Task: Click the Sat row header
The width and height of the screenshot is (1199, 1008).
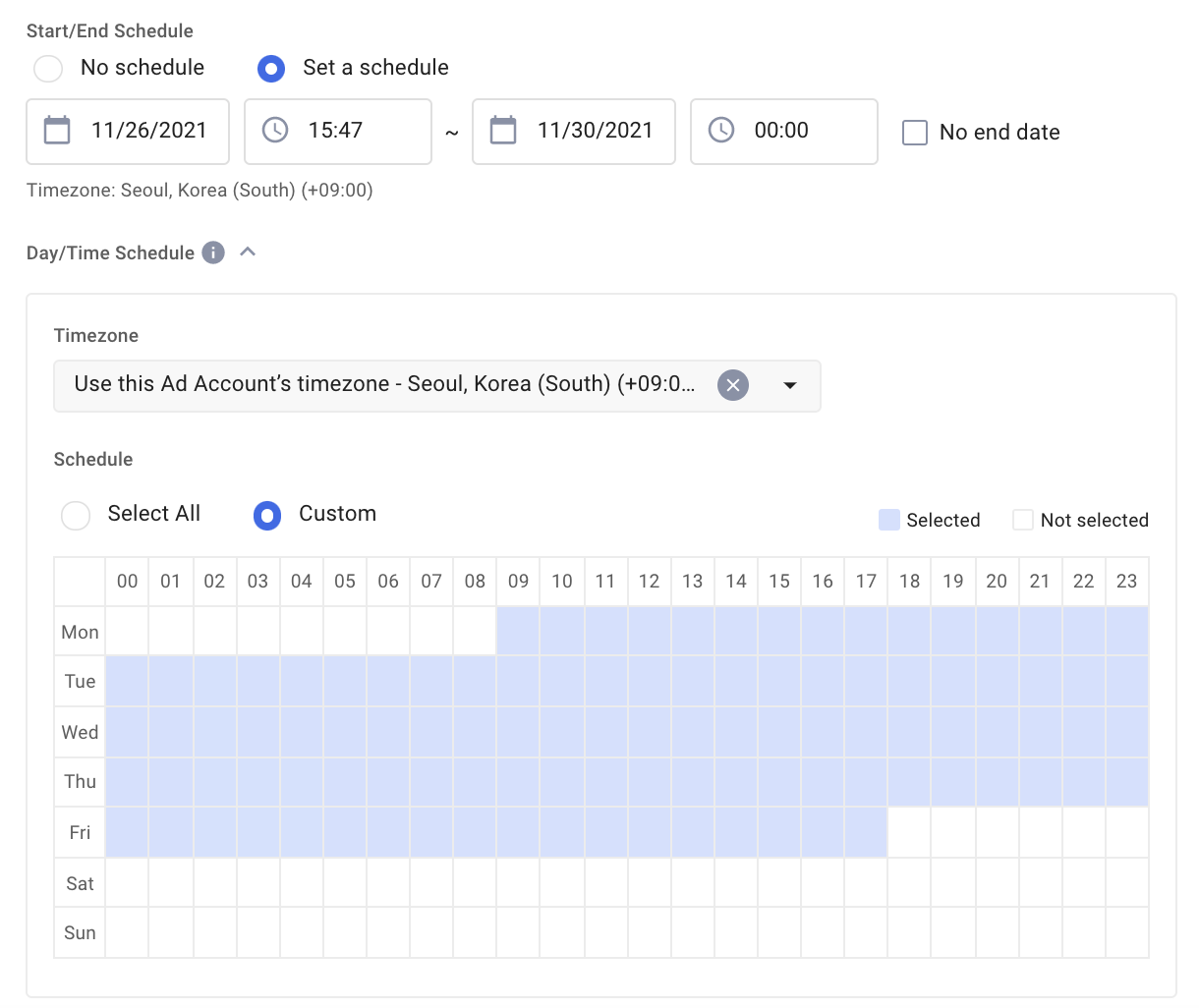Action: (x=80, y=883)
